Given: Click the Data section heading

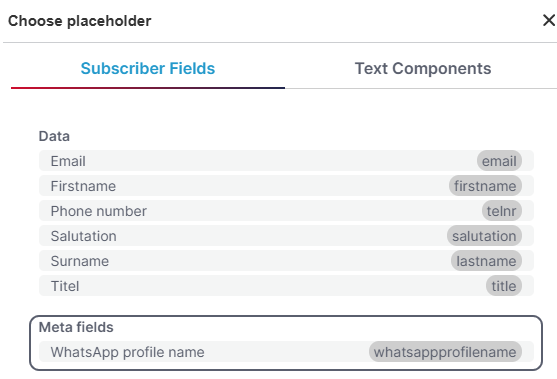Looking at the screenshot, I should click(54, 136).
